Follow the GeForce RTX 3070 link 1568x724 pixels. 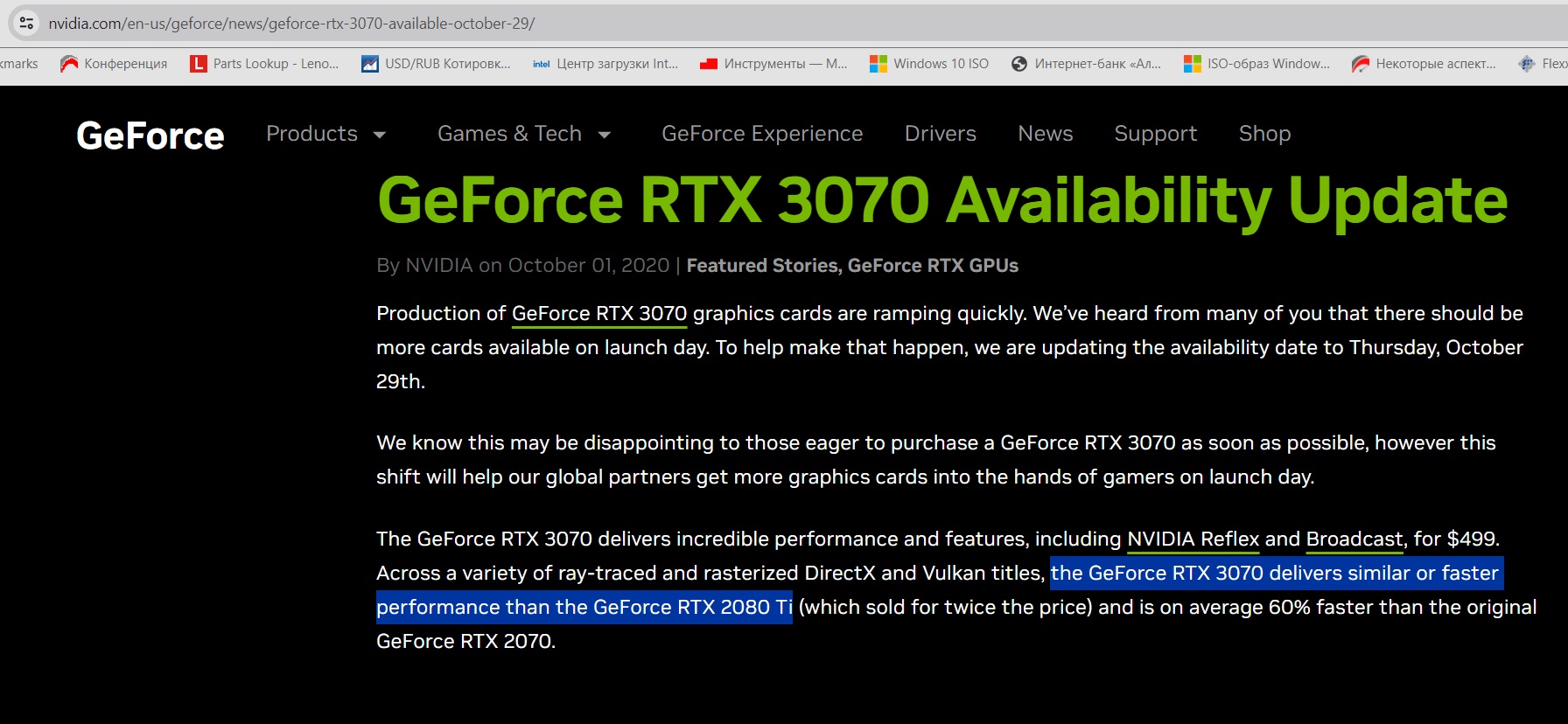[x=599, y=314]
